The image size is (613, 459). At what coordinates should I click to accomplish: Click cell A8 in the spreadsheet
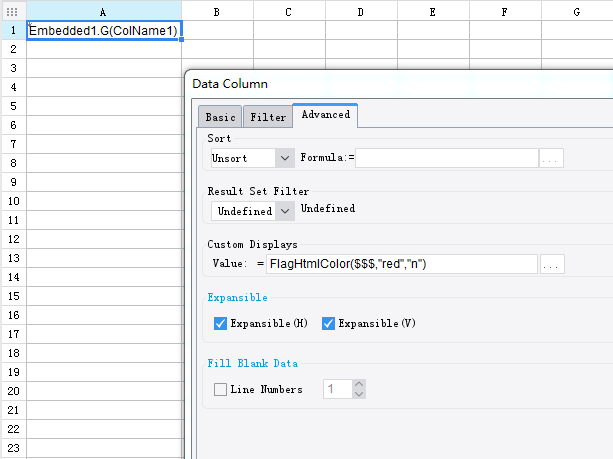tap(104, 163)
